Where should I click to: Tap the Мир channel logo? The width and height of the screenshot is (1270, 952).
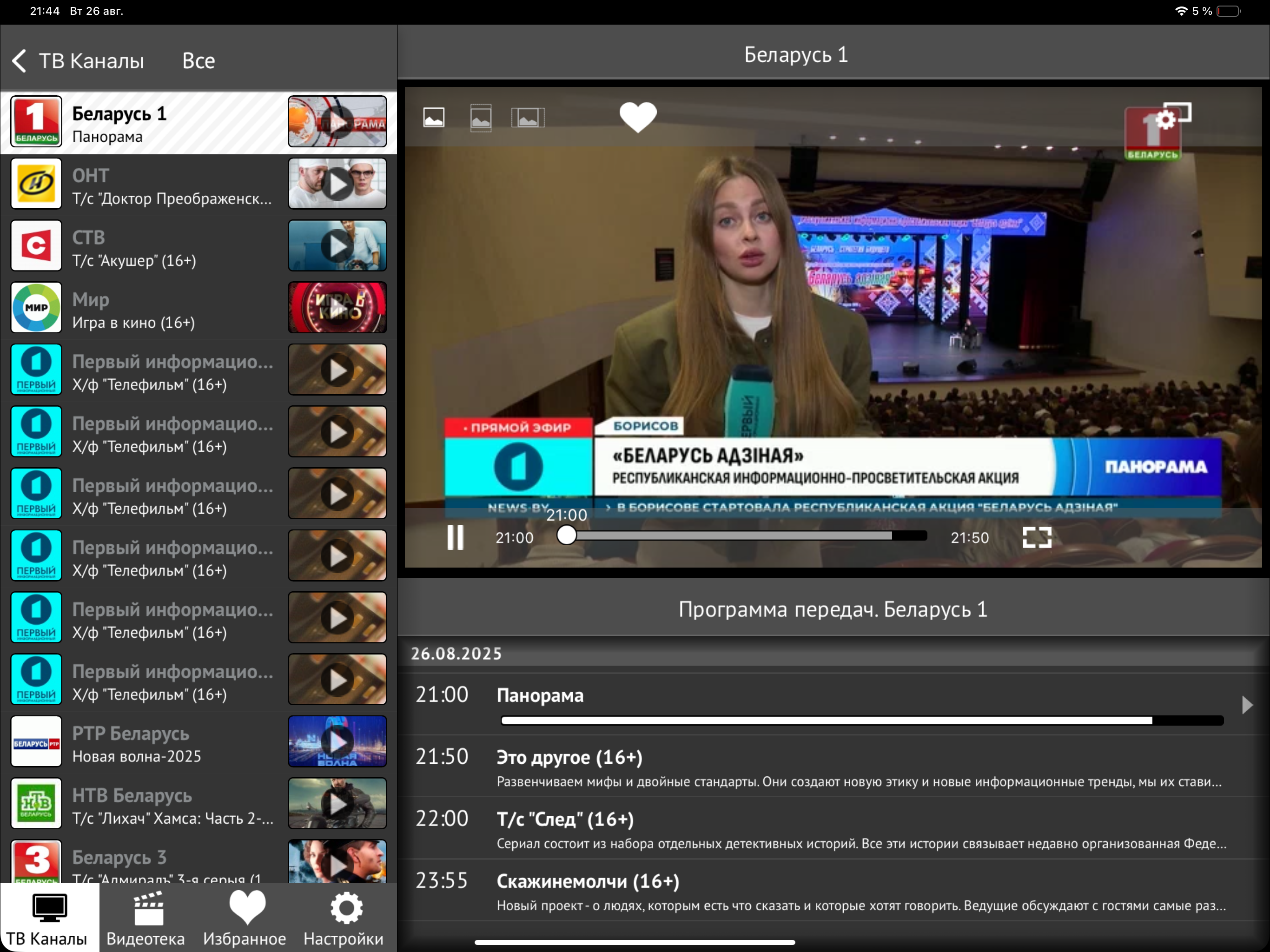pyautogui.click(x=36, y=308)
